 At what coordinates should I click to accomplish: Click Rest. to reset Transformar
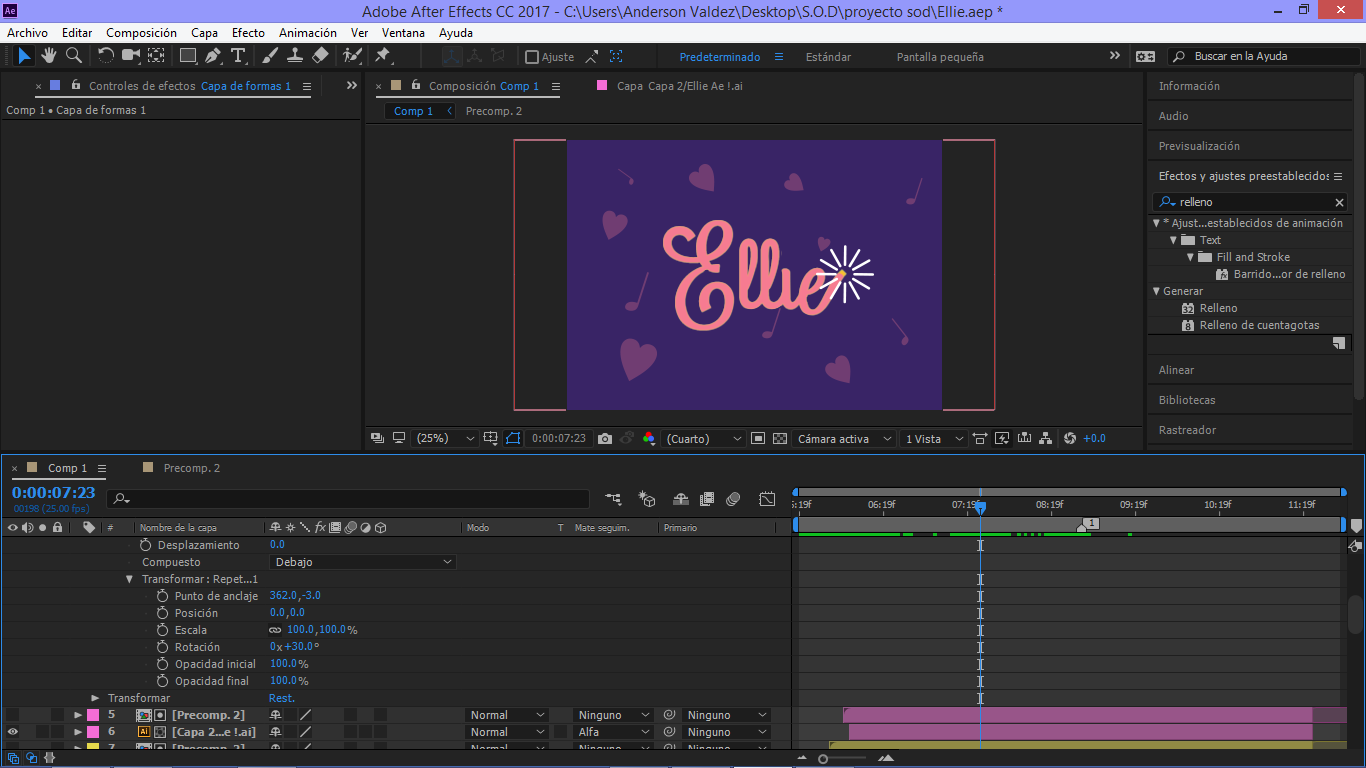click(x=282, y=698)
